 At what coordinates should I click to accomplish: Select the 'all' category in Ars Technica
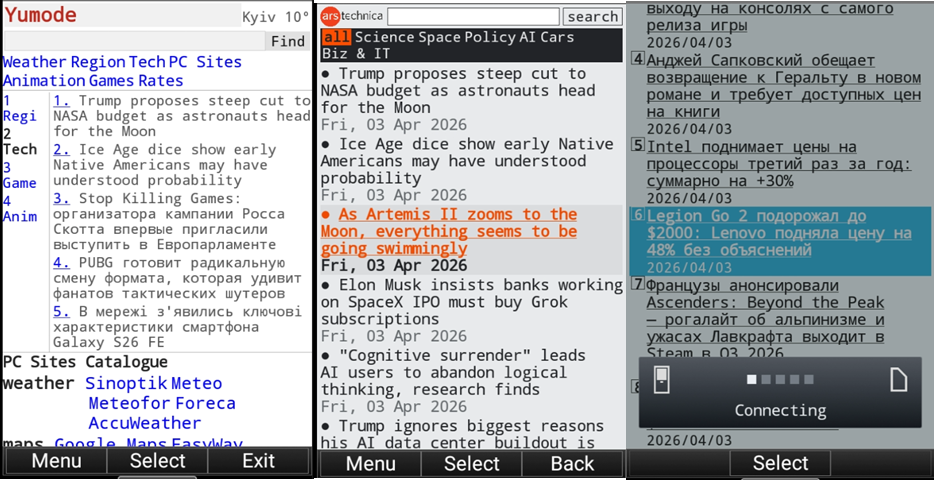point(337,37)
